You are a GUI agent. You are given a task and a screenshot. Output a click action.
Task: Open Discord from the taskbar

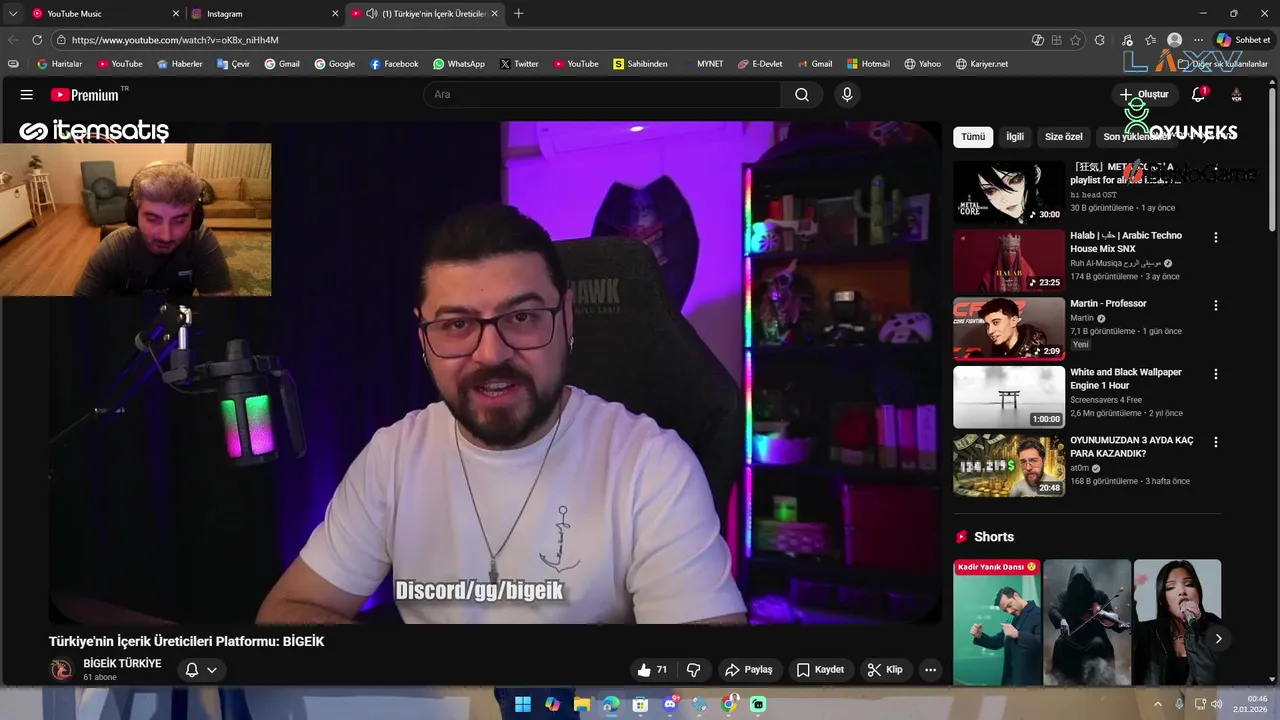point(670,704)
